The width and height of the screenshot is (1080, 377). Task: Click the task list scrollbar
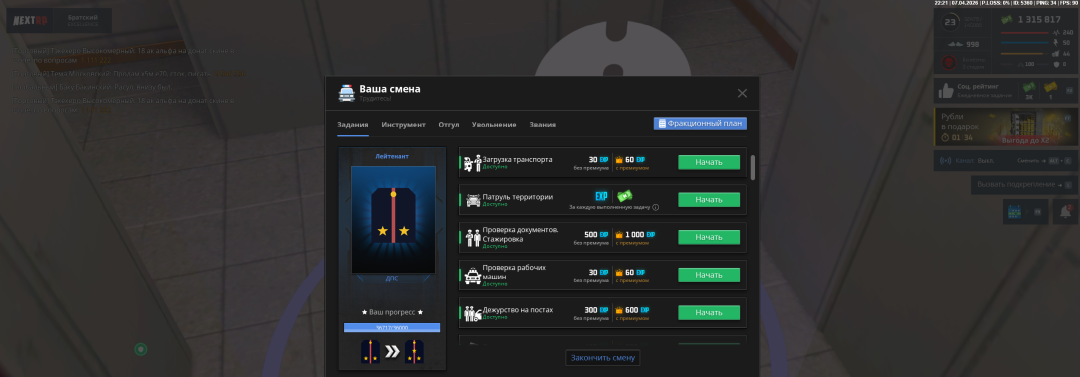point(752,167)
